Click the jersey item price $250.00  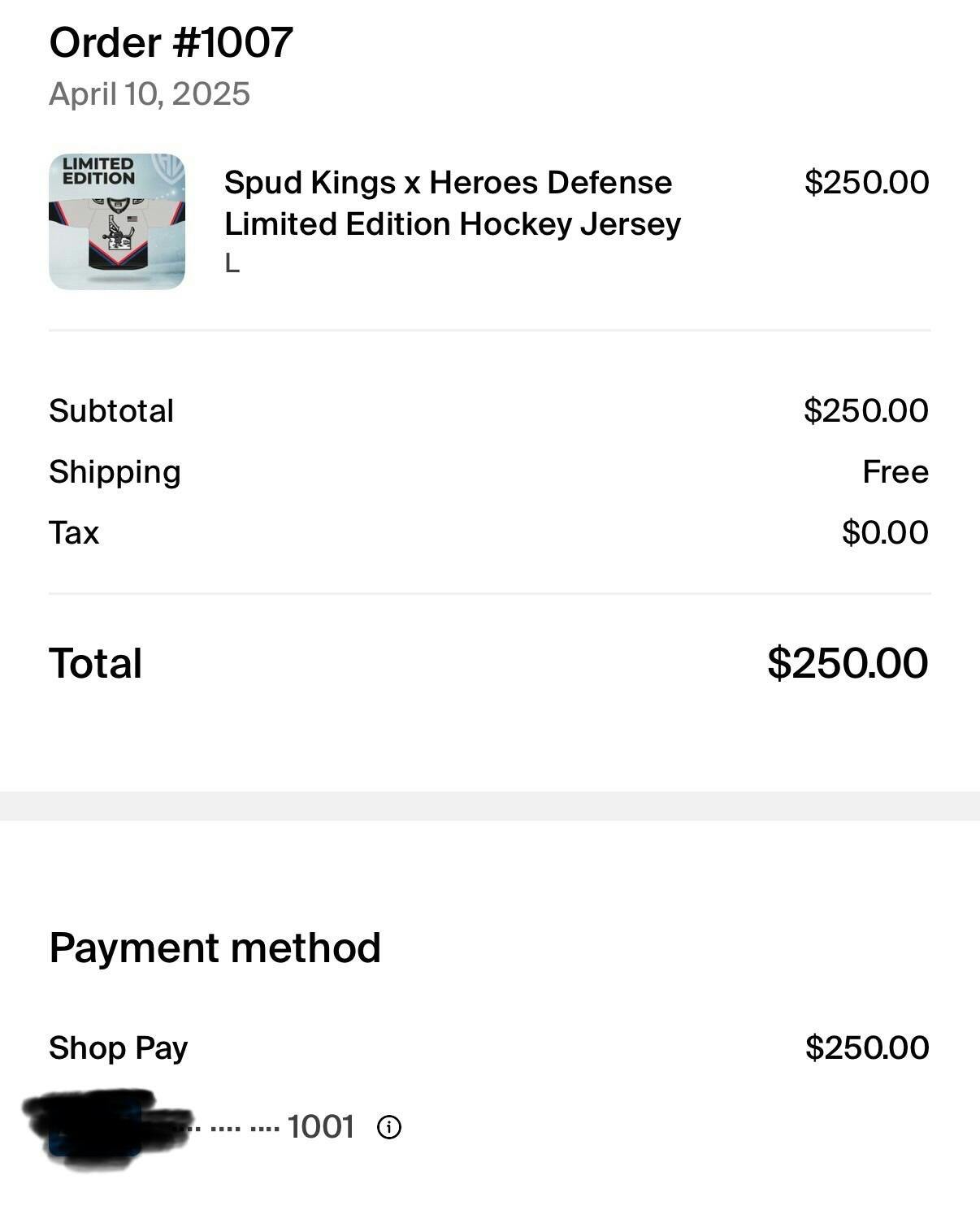tap(866, 182)
